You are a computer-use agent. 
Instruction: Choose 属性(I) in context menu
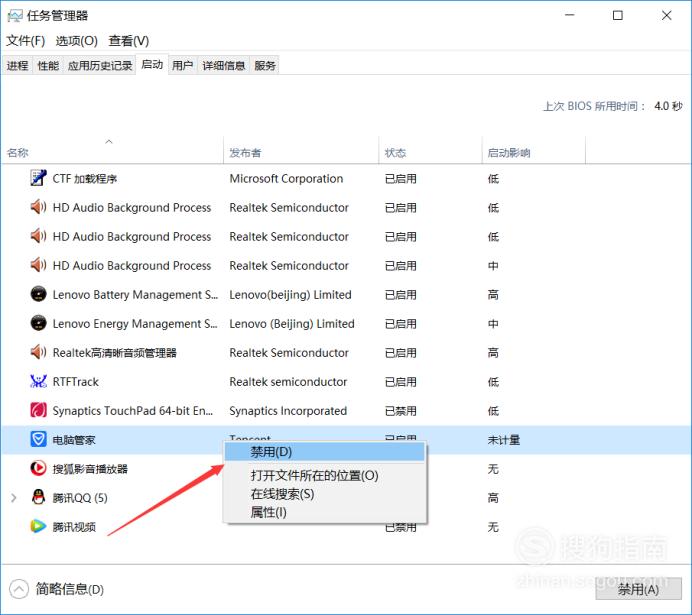325,512
